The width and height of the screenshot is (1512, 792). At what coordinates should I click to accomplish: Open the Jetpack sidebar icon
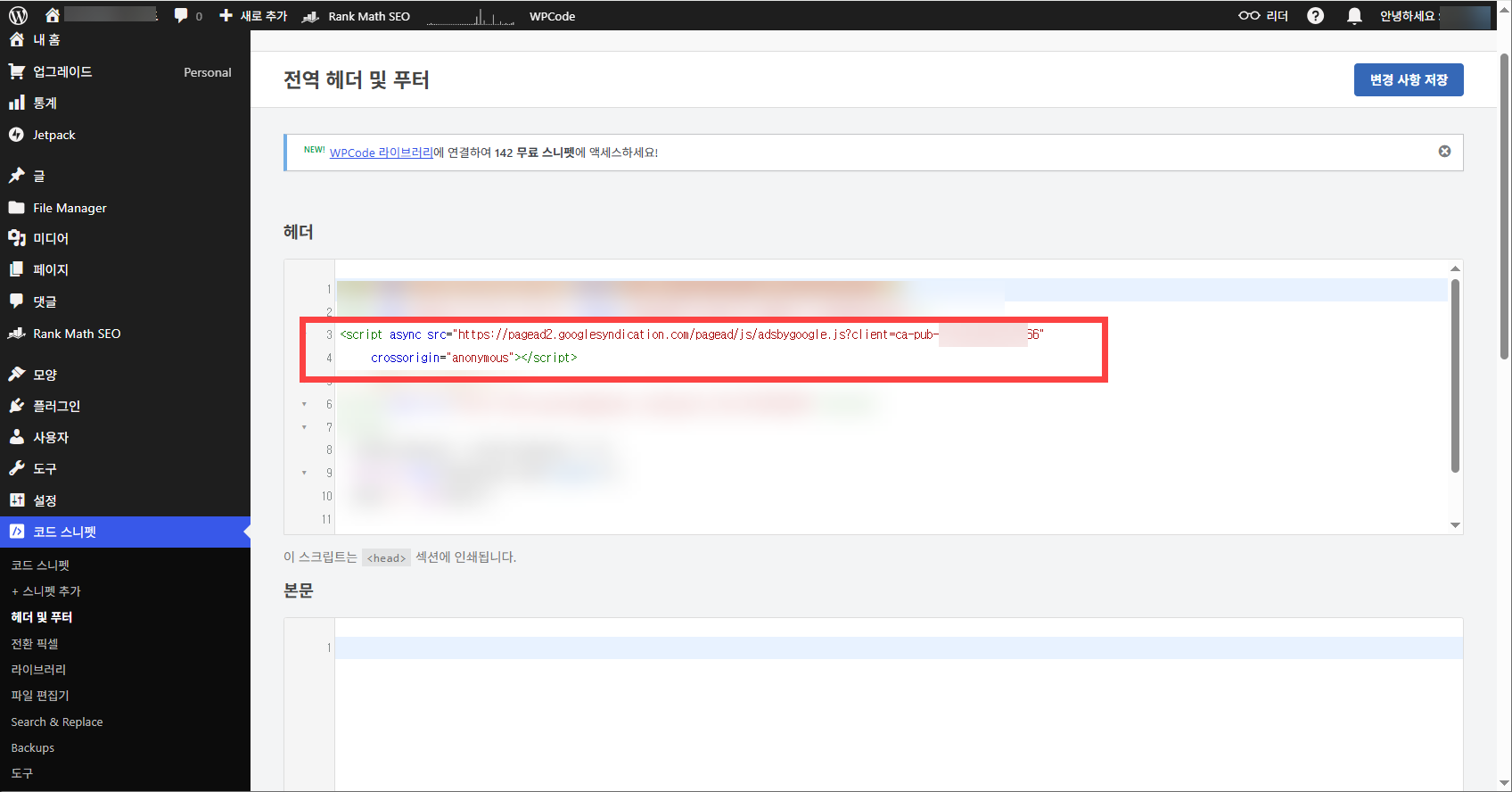pyautogui.click(x=16, y=135)
